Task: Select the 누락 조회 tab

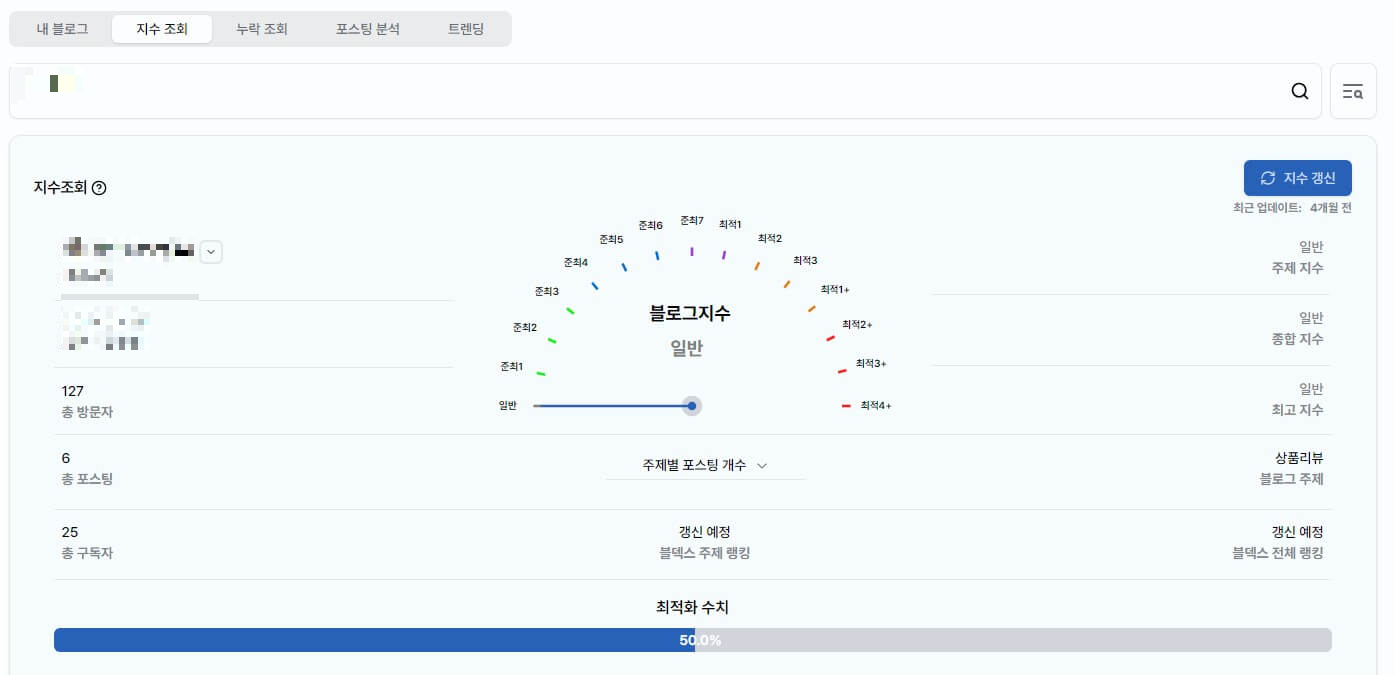Action: [261, 29]
